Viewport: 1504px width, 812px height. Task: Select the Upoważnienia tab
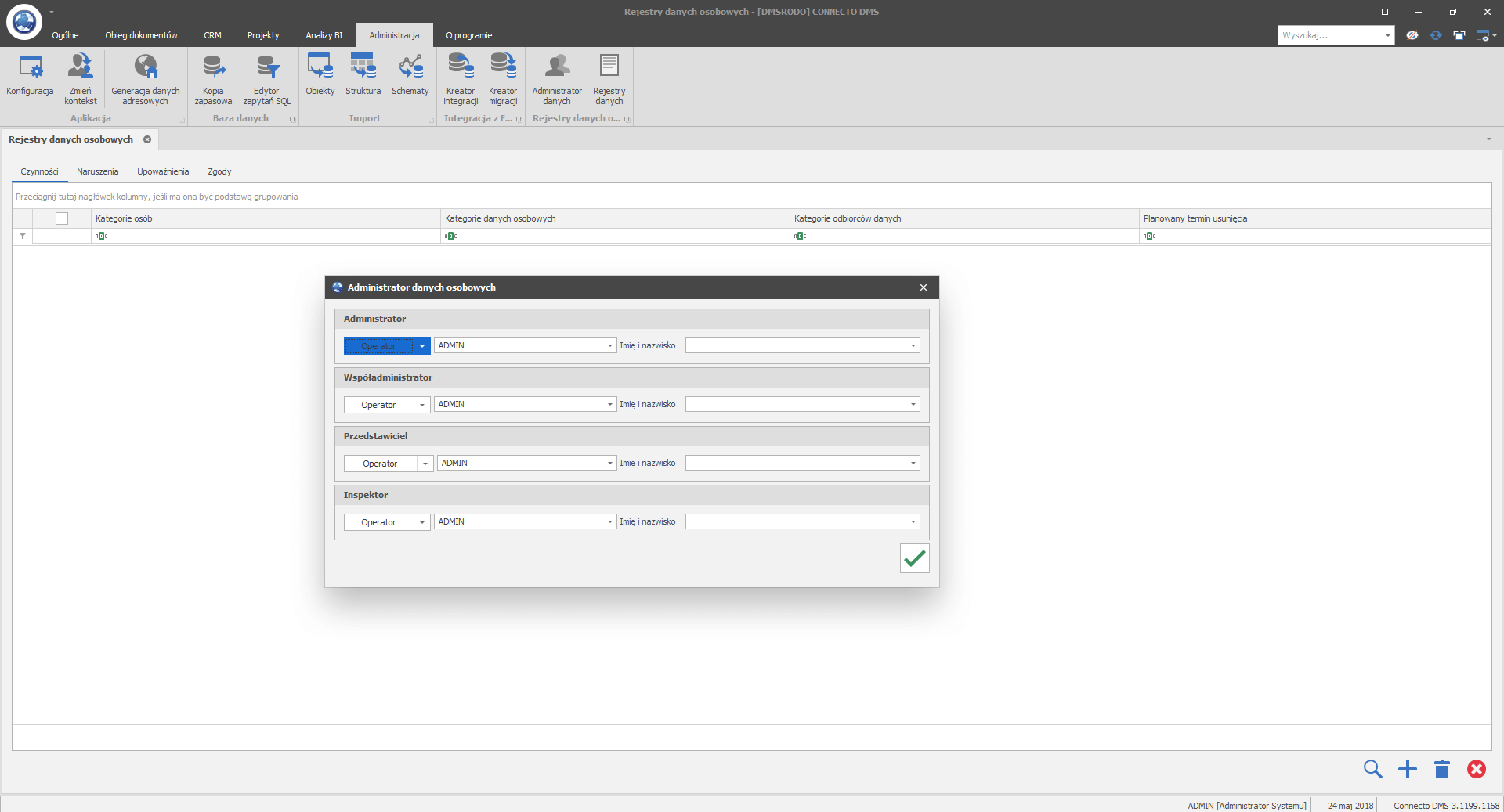[163, 171]
